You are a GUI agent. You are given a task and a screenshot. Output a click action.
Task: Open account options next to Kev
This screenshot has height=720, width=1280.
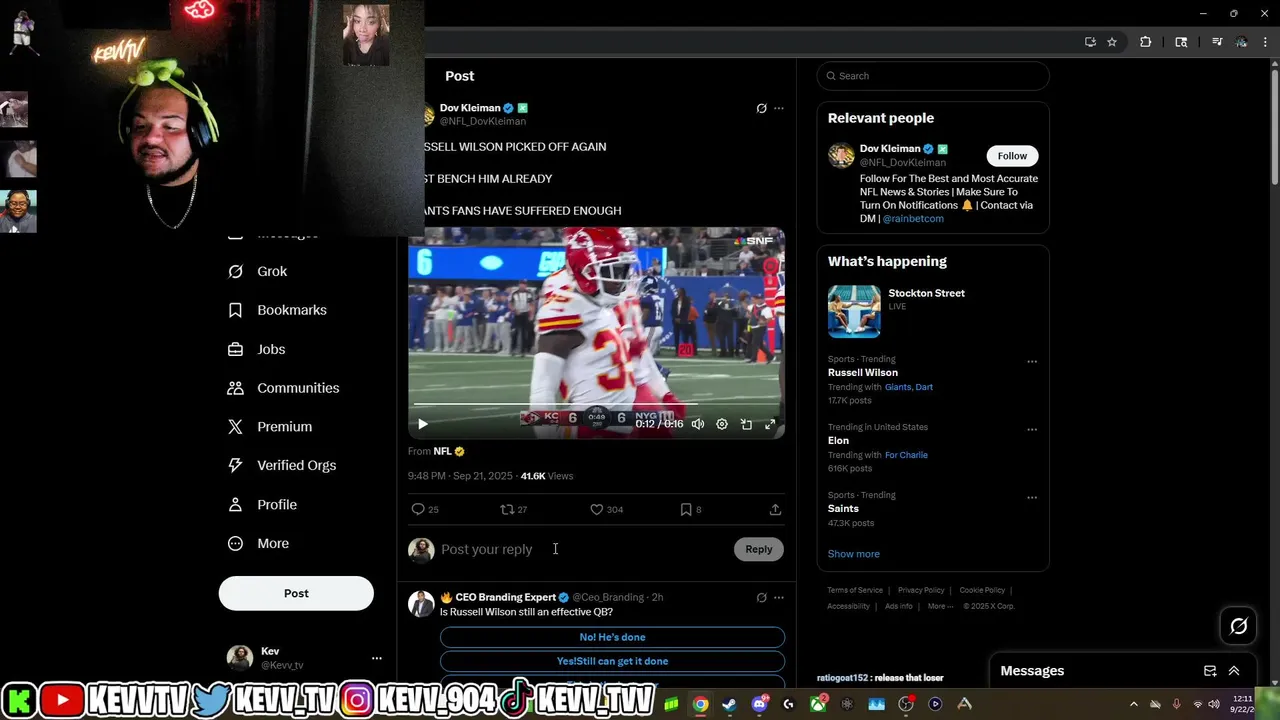(377, 658)
